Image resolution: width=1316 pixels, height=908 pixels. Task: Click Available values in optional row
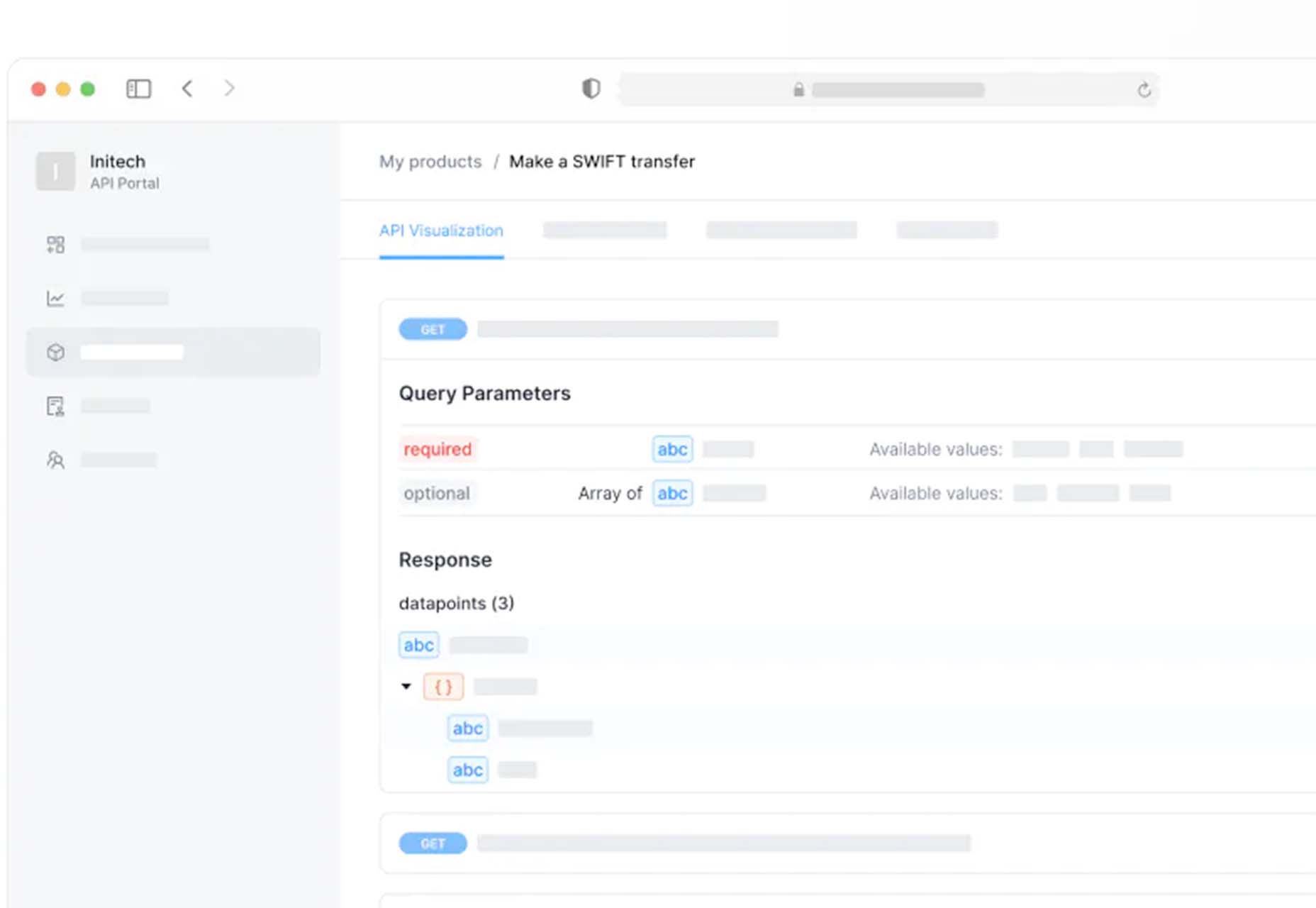(x=936, y=493)
